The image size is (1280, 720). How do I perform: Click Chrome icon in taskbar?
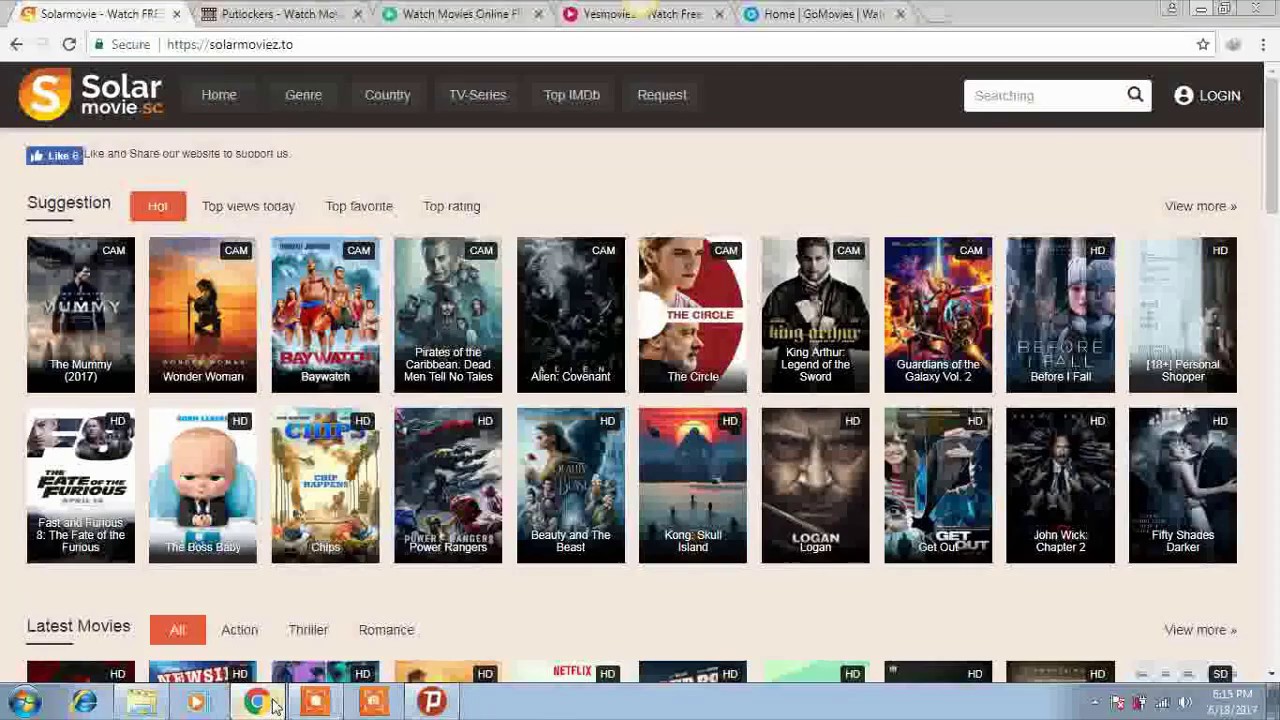coord(256,702)
